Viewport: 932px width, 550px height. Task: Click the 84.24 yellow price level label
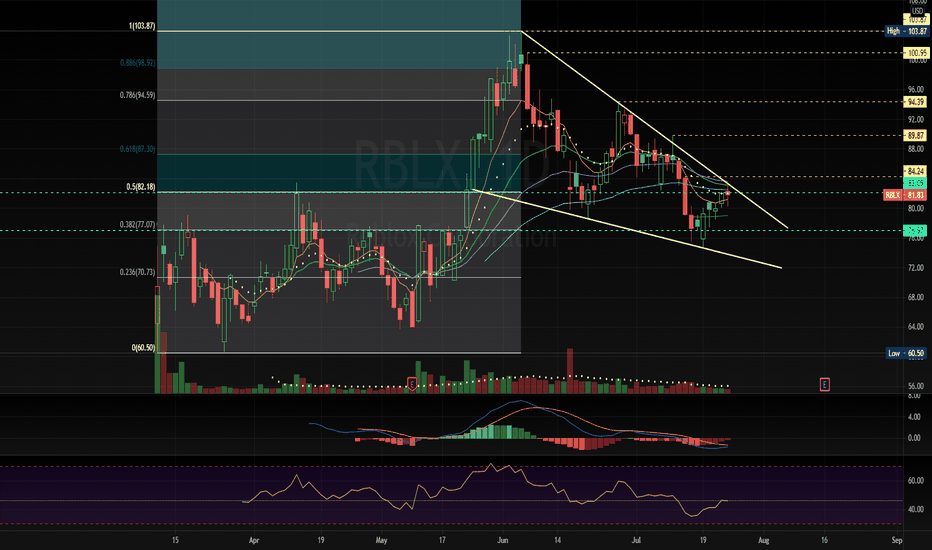(915, 171)
